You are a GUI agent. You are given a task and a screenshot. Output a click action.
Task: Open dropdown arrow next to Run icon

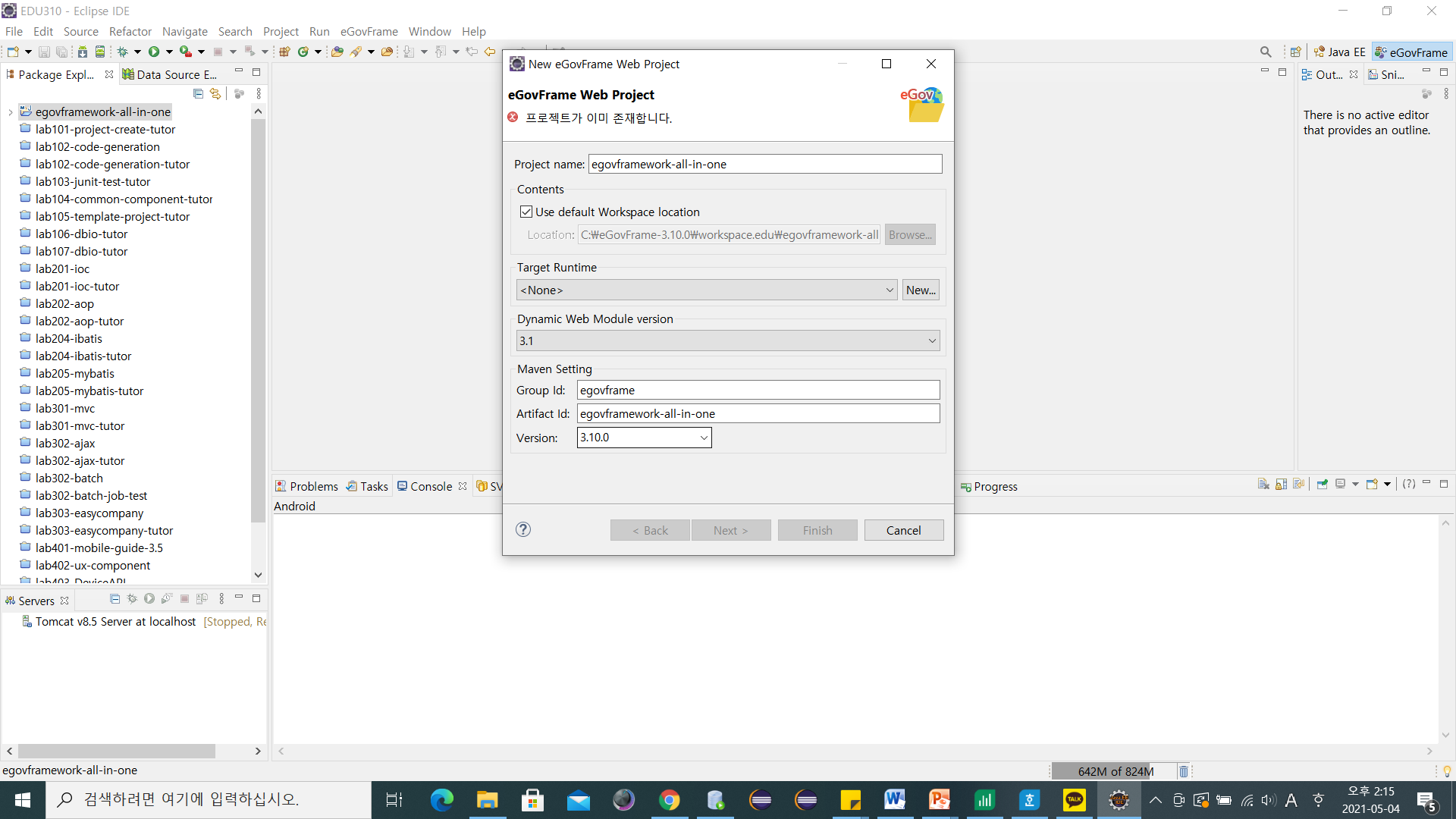coord(169,52)
